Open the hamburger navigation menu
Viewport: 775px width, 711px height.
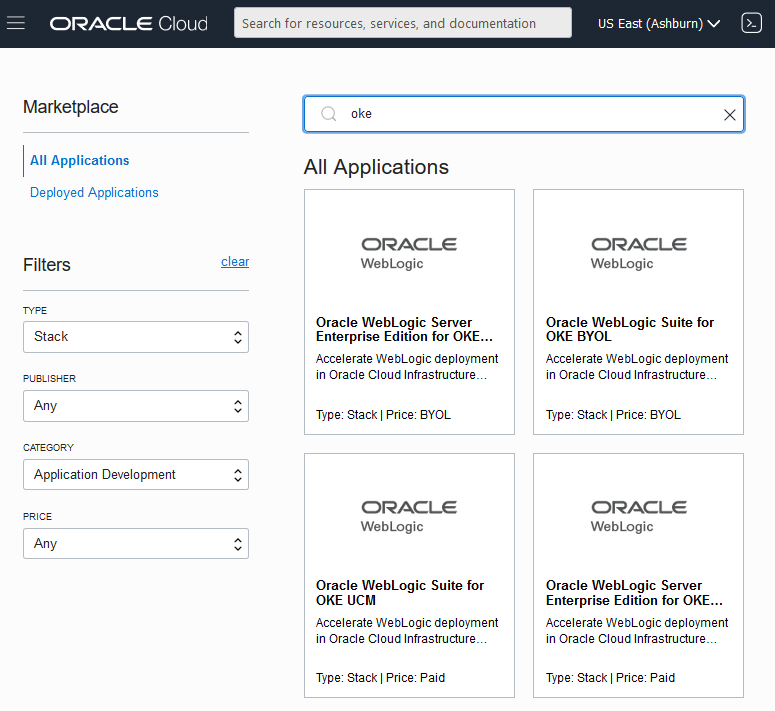click(16, 23)
